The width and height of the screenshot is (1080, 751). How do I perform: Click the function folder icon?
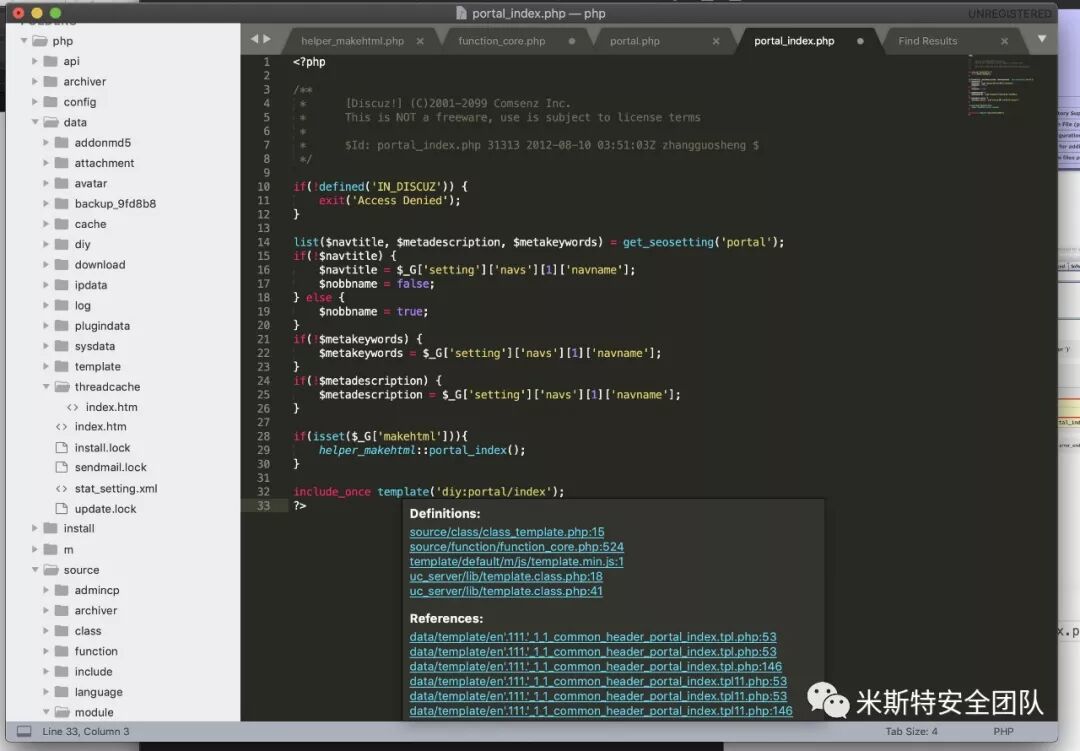62,651
